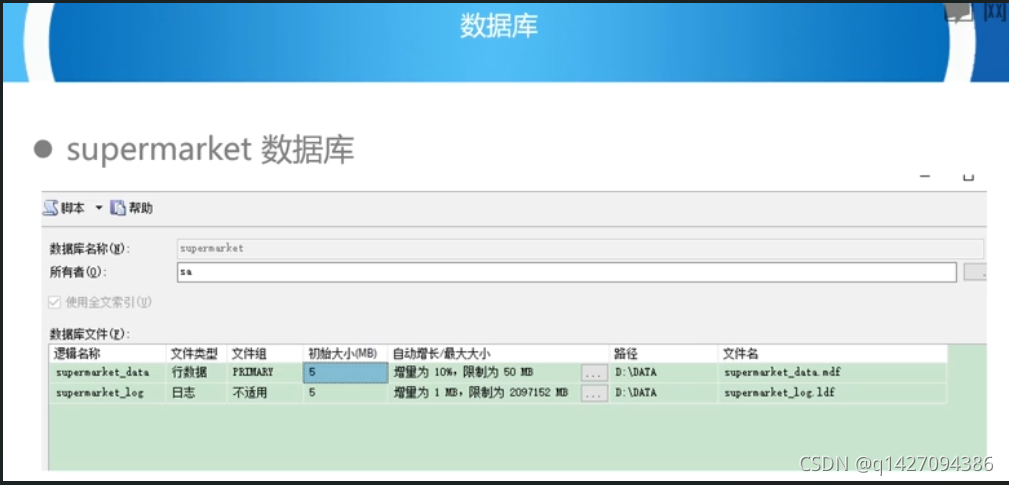Click the D:\DATA path of supermarket_data row

tap(636, 372)
